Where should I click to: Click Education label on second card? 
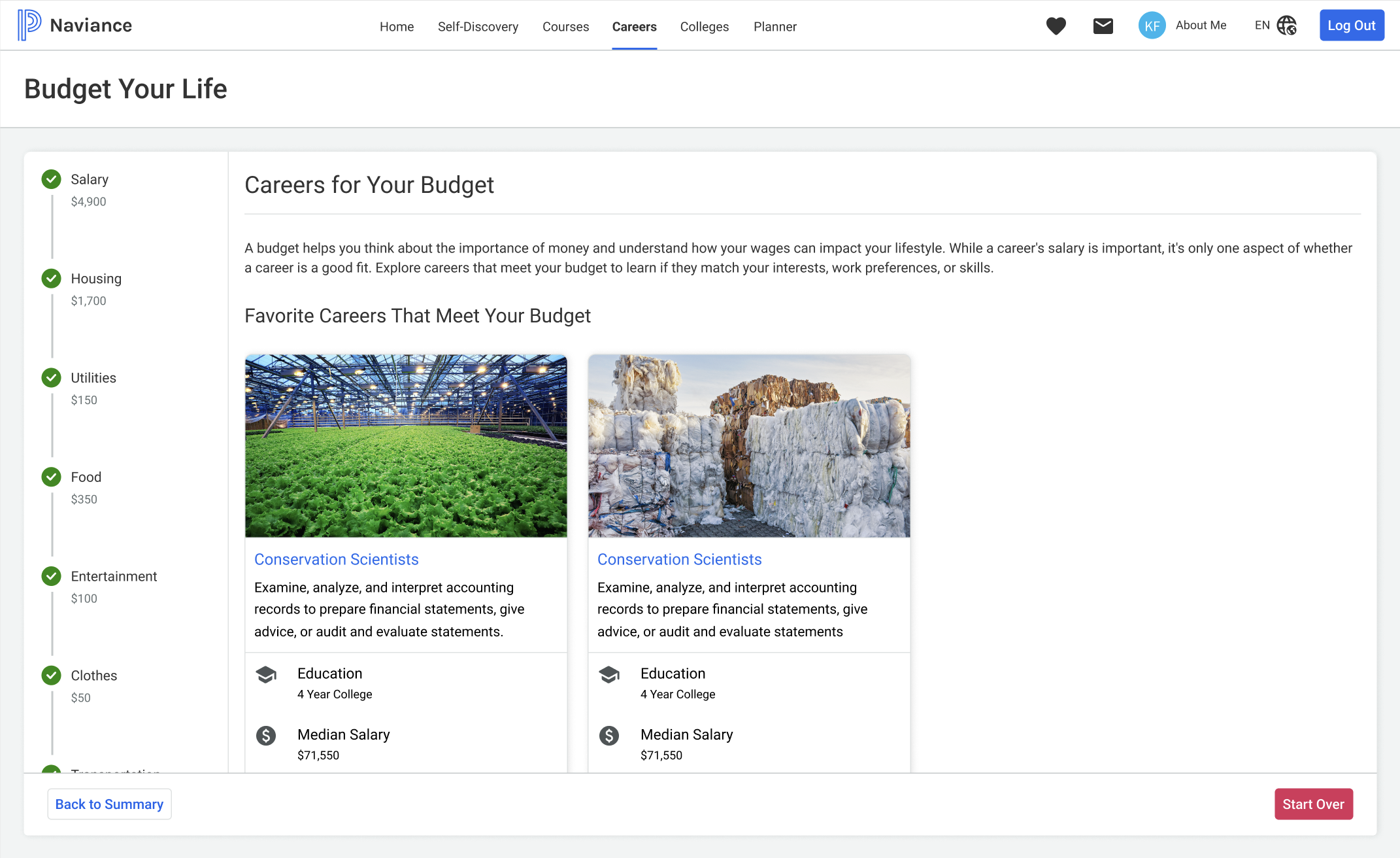coord(673,674)
